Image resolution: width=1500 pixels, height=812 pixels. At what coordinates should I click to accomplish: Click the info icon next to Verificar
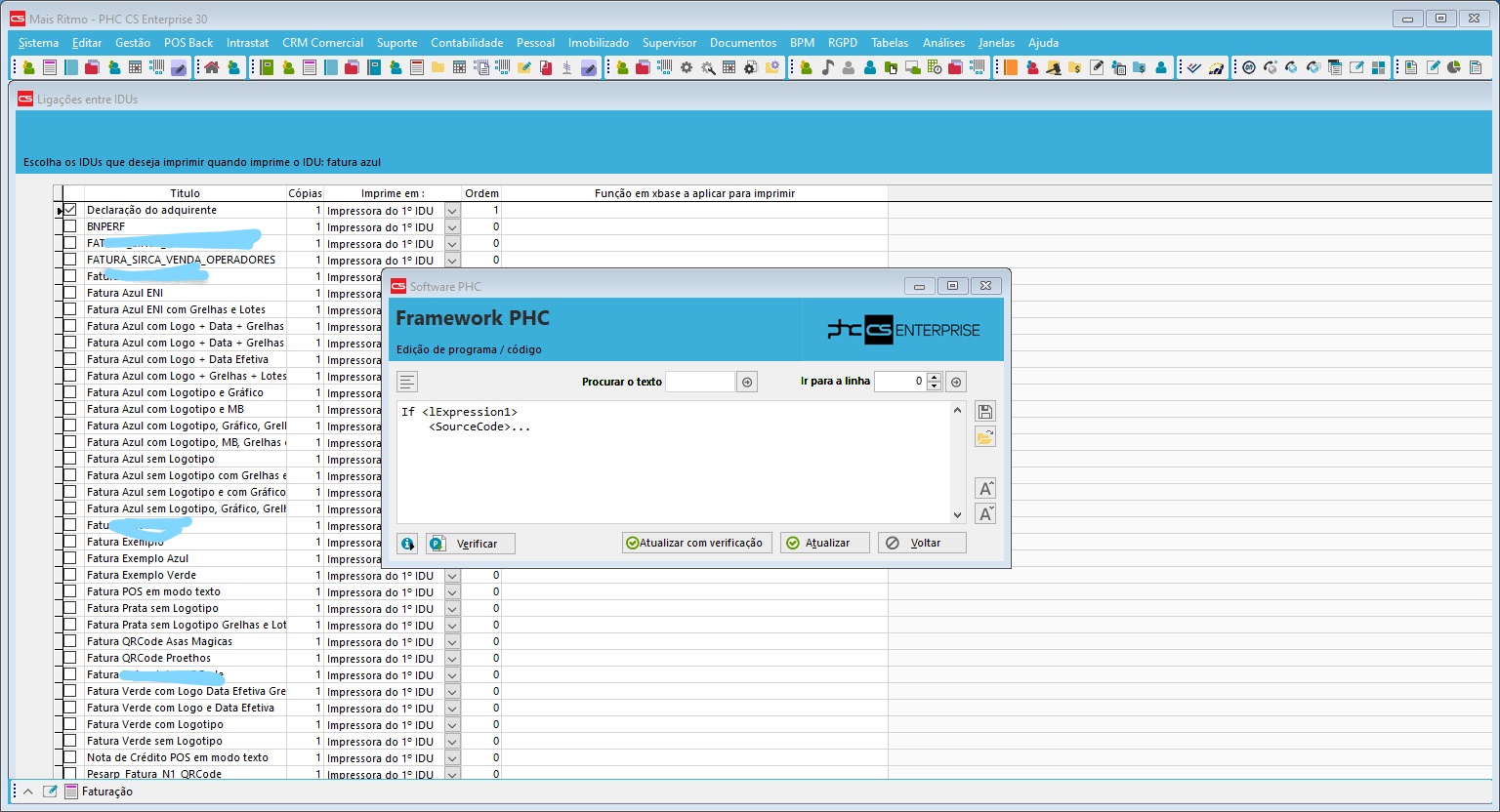pyautogui.click(x=407, y=544)
